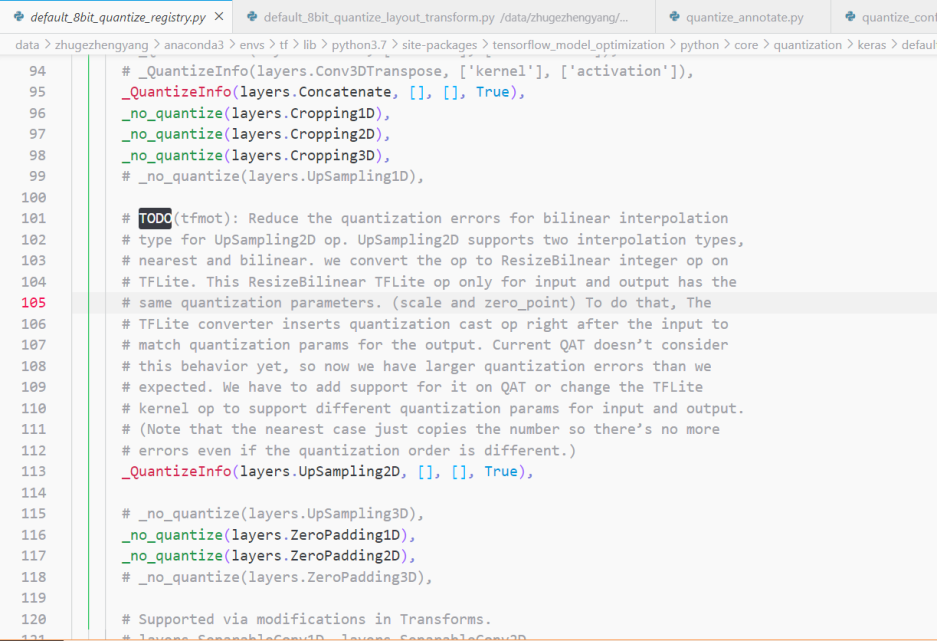The height and width of the screenshot is (641, 937).
Task: Close the default_8bit_quantize_registry.py tab
Action: (x=218, y=16)
